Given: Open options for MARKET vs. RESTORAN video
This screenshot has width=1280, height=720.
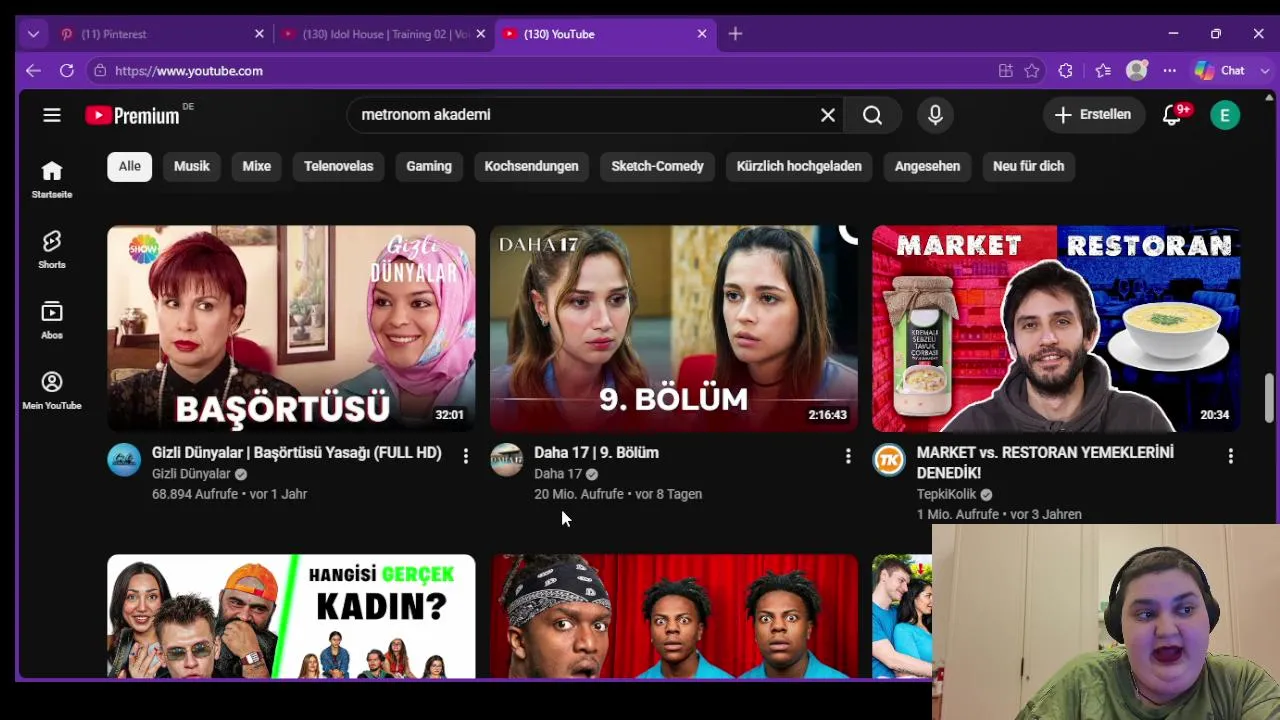Looking at the screenshot, I should click(1230, 456).
